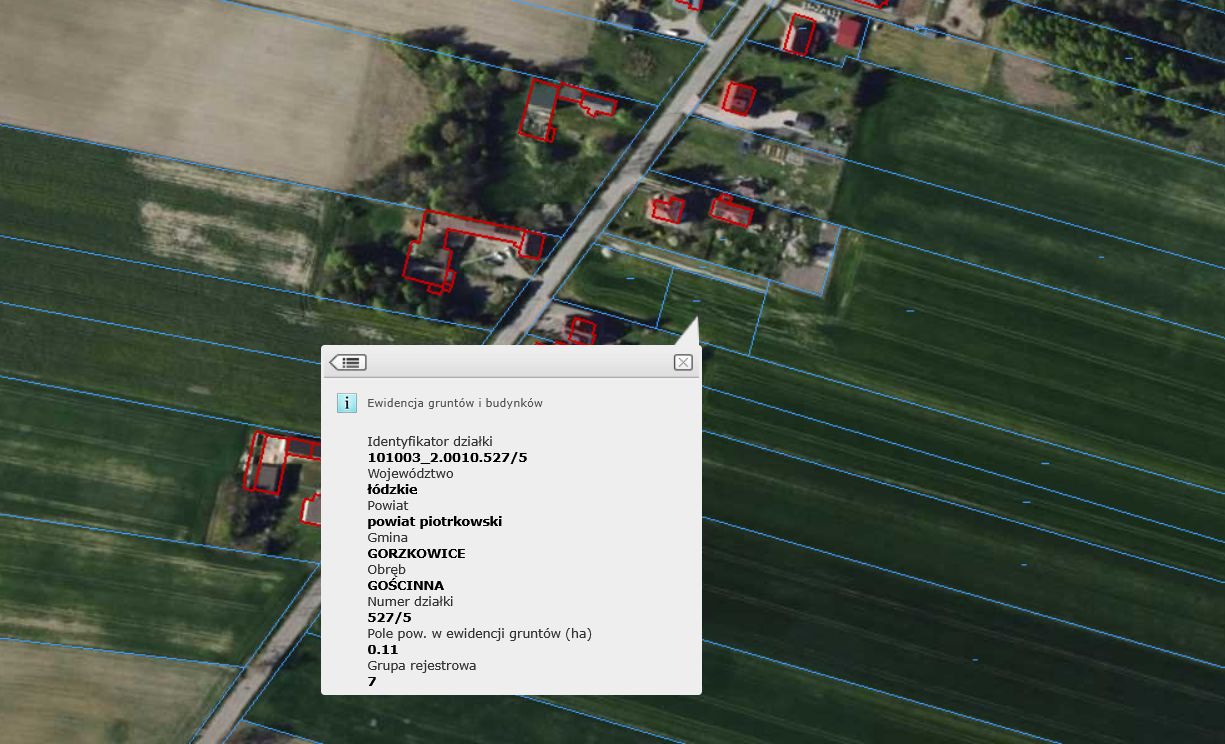Click the 'łódzkie' województwo value
Screen dimensions: 1225x744
(392, 489)
